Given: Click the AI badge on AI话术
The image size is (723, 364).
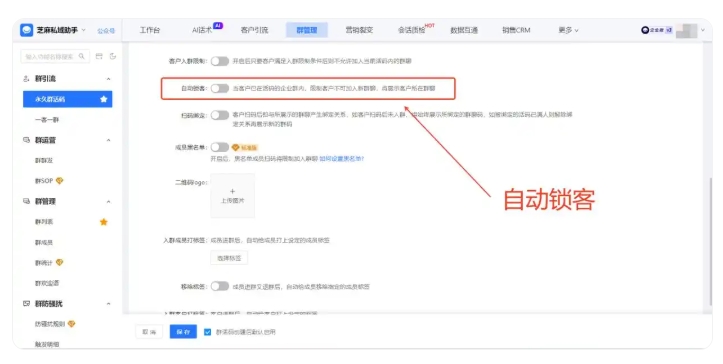Looking at the screenshot, I should pyautogui.click(x=218, y=25).
